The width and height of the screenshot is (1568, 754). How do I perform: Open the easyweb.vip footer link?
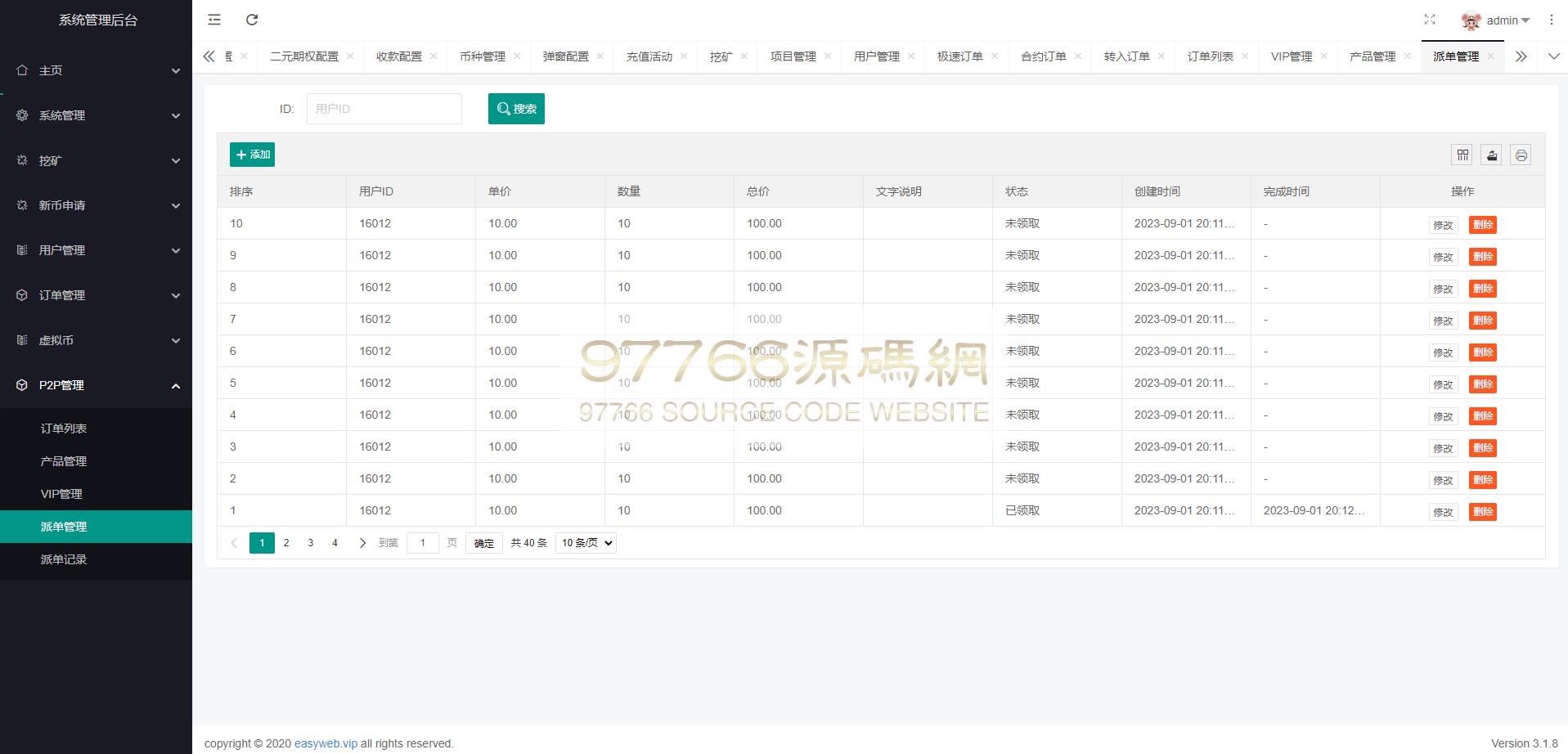[326, 743]
